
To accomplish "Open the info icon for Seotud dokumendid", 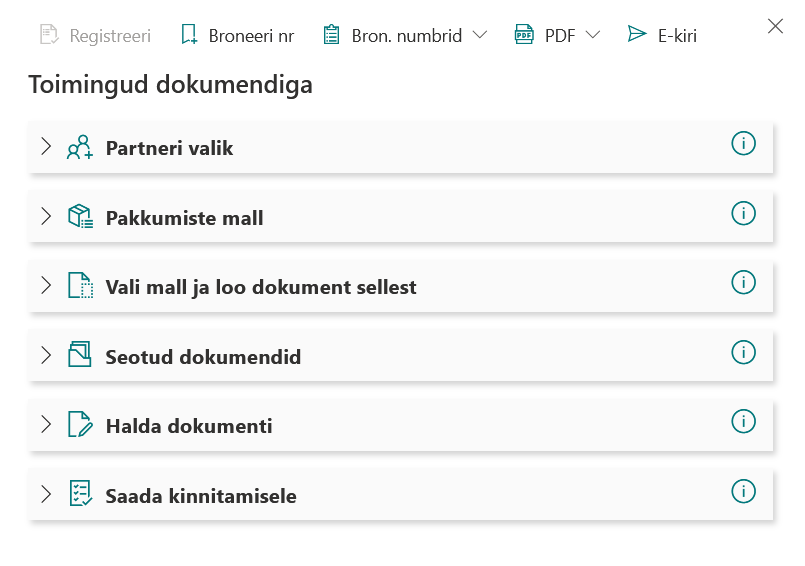I will click(743, 352).
